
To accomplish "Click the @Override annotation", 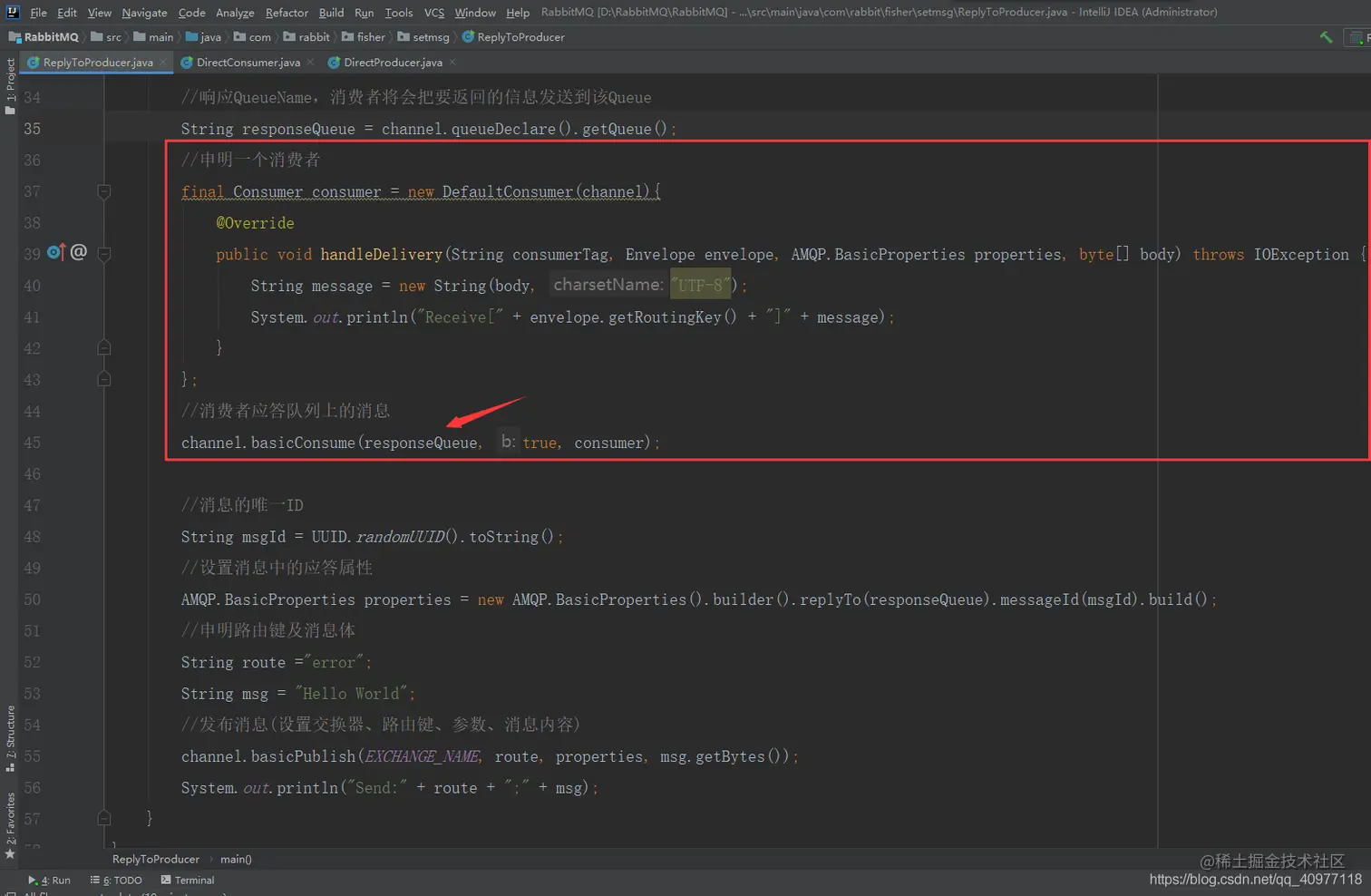I will (255, 223).
